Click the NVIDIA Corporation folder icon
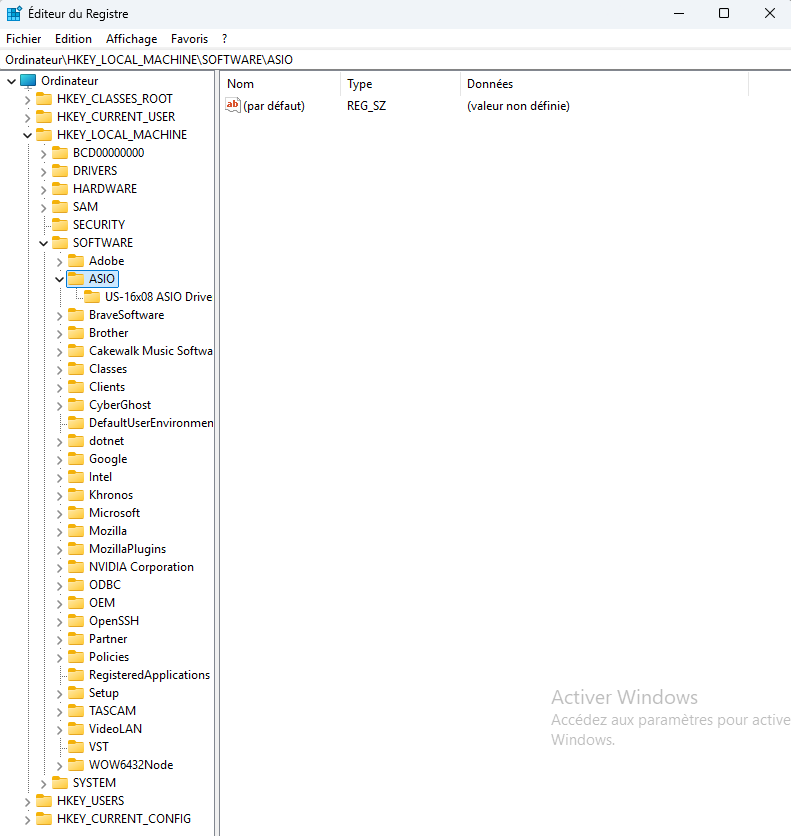791x836 pixels. (x=76, y=567)
